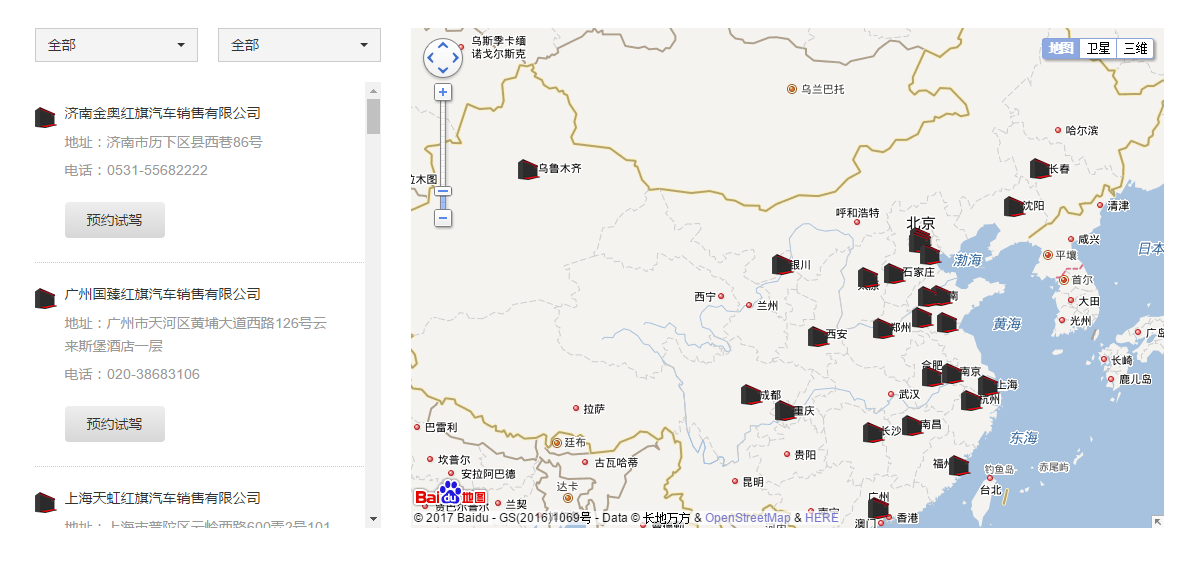Viewport: 1202px width, 561px height.
Task: Zoom in with the map plus button
Action: [443, 92]
